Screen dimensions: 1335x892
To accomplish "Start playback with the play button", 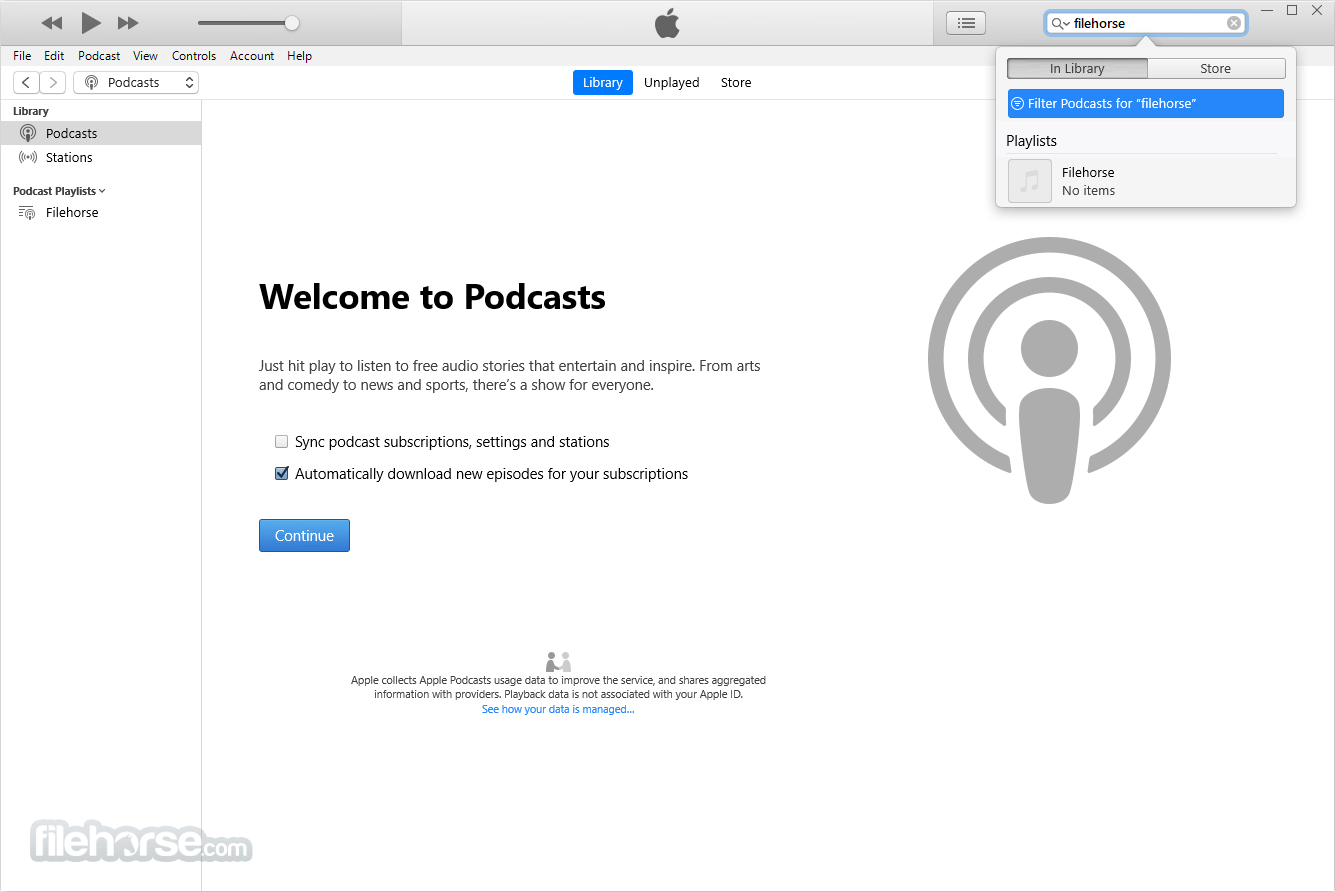I will pyautogui.click(x=91, y=22).
